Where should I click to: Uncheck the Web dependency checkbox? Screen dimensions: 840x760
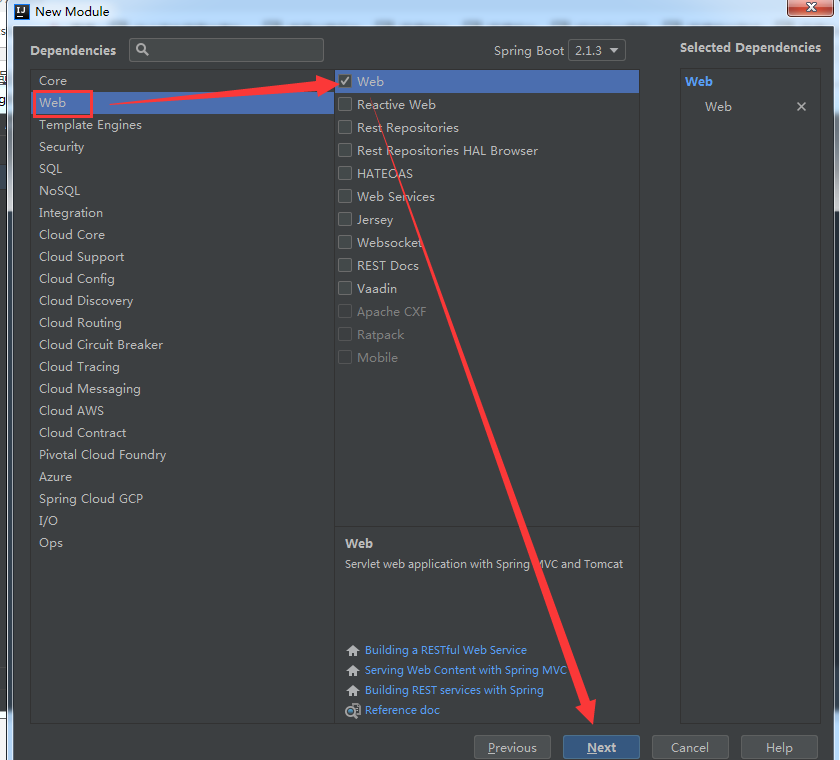(345, 81)
